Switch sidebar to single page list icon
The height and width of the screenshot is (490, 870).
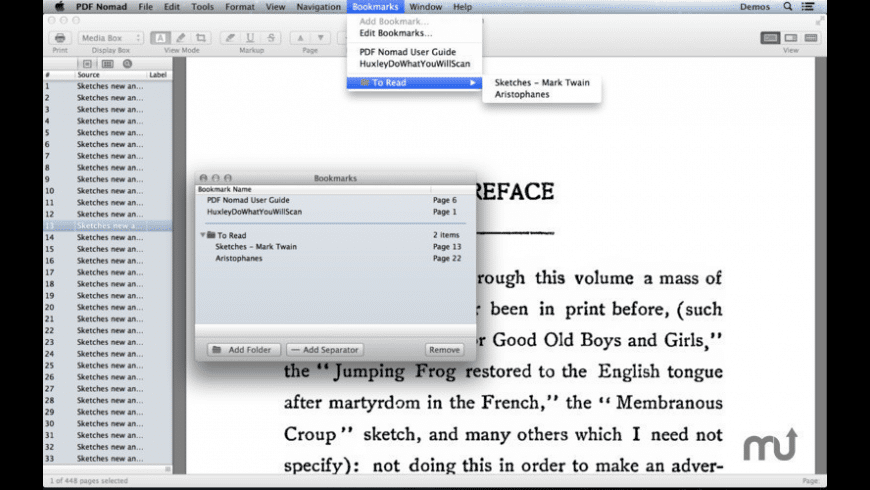[87, 64]
